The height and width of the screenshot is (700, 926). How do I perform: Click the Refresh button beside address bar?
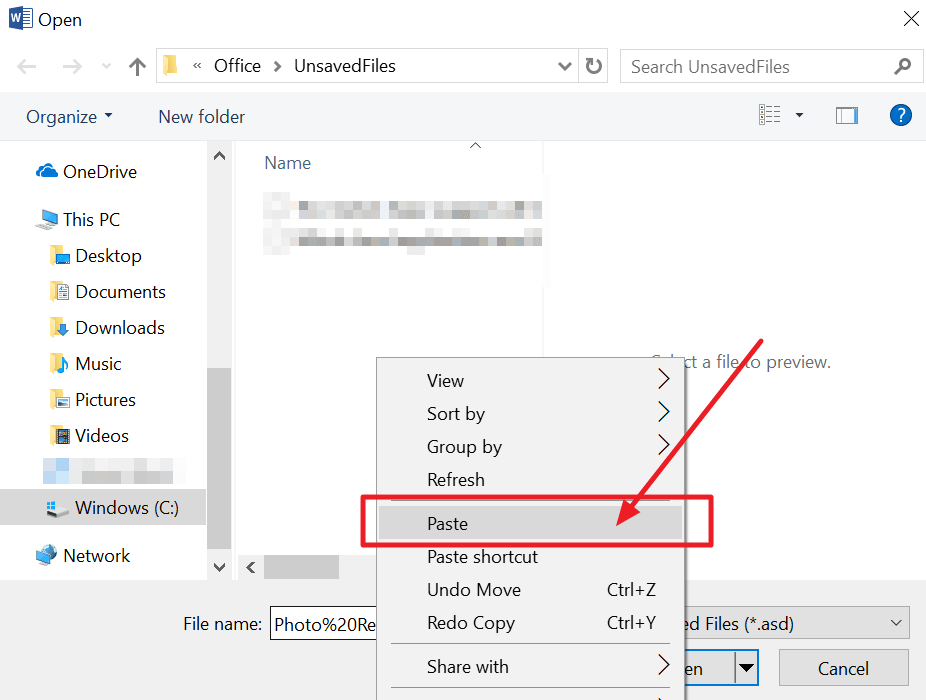(x=594, y=67)
